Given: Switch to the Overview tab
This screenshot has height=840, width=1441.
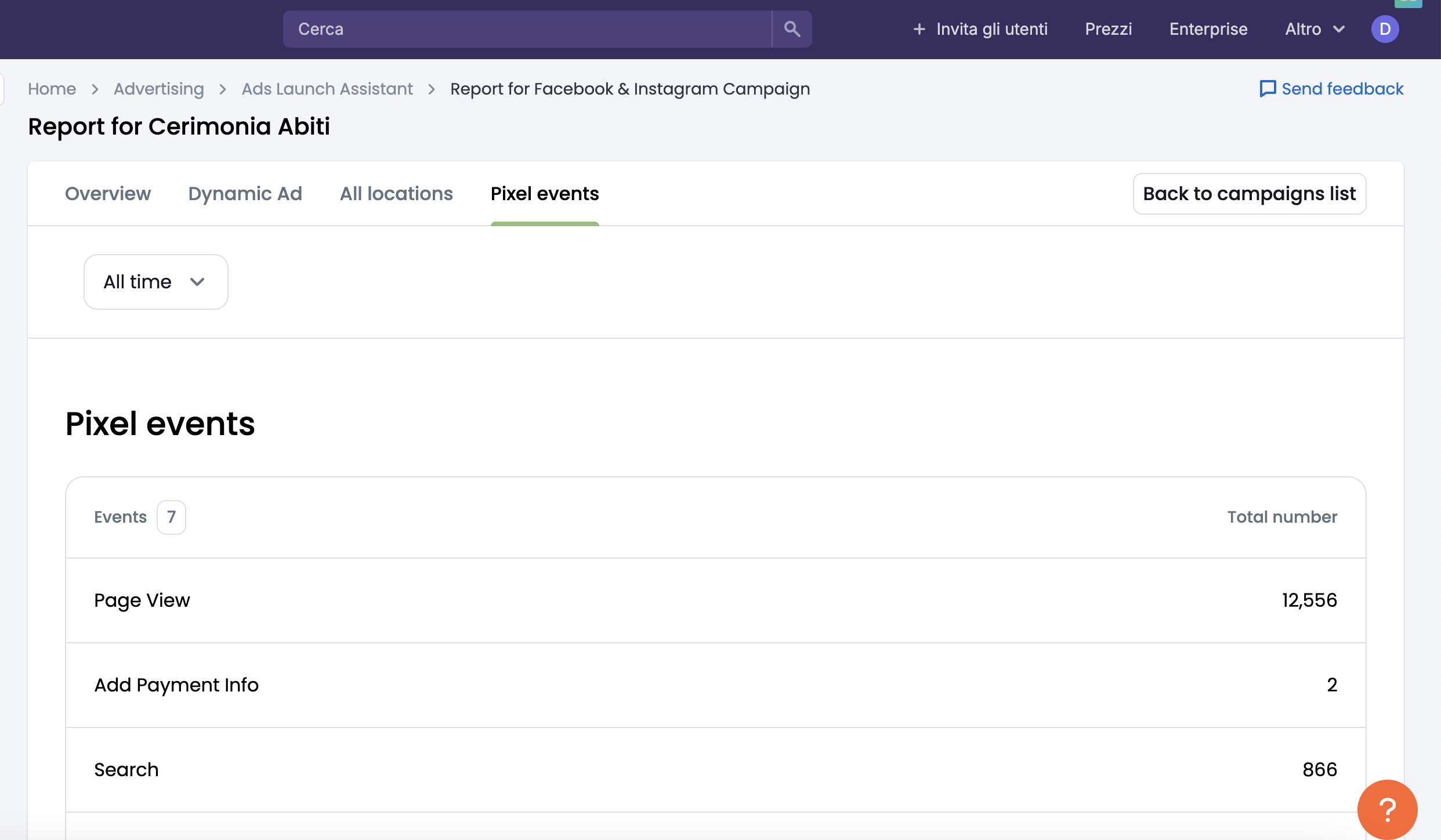Looking at the screenshot, I should click(108, 194).
